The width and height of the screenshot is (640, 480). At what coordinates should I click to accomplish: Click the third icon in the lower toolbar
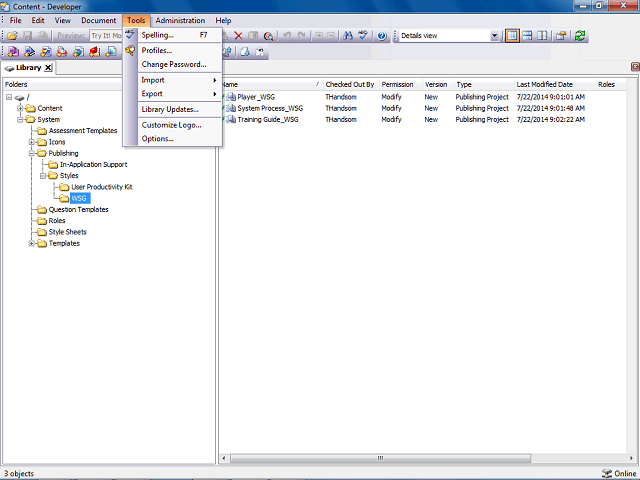click(x=46, y=52)
